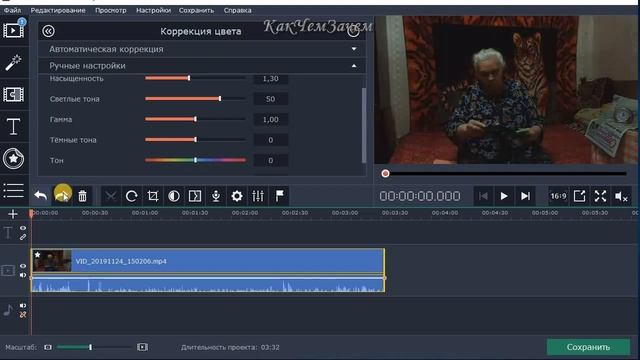Go back from Color correction panel
Image resolution: width=640 pixels, height=360 pixels.
tap(48, 31)
